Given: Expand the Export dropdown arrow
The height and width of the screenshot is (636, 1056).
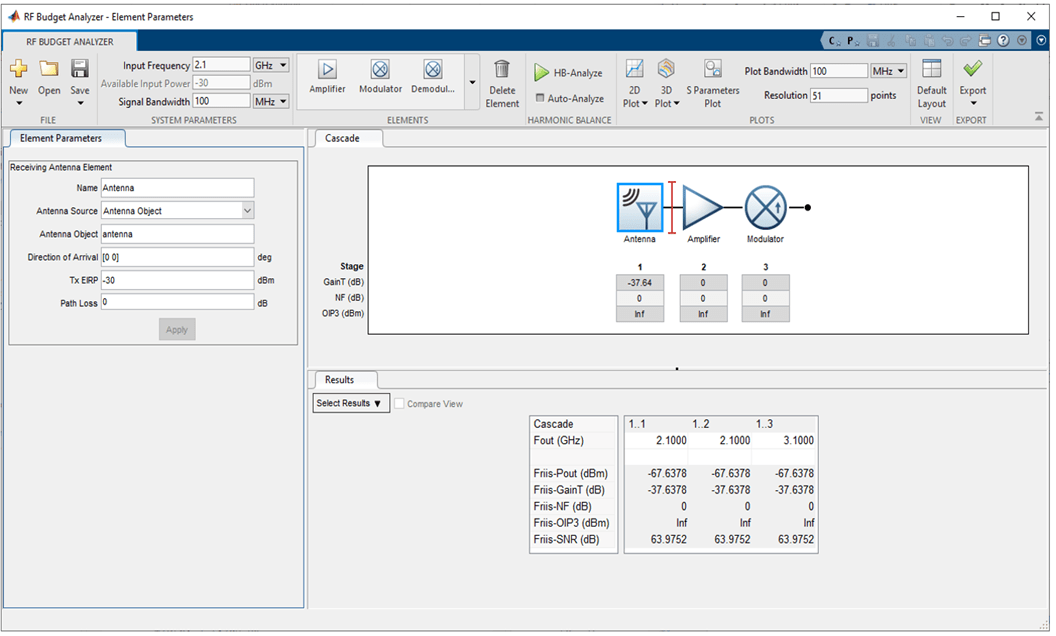Looking at the screenshot, I should [x=972, y=103].
